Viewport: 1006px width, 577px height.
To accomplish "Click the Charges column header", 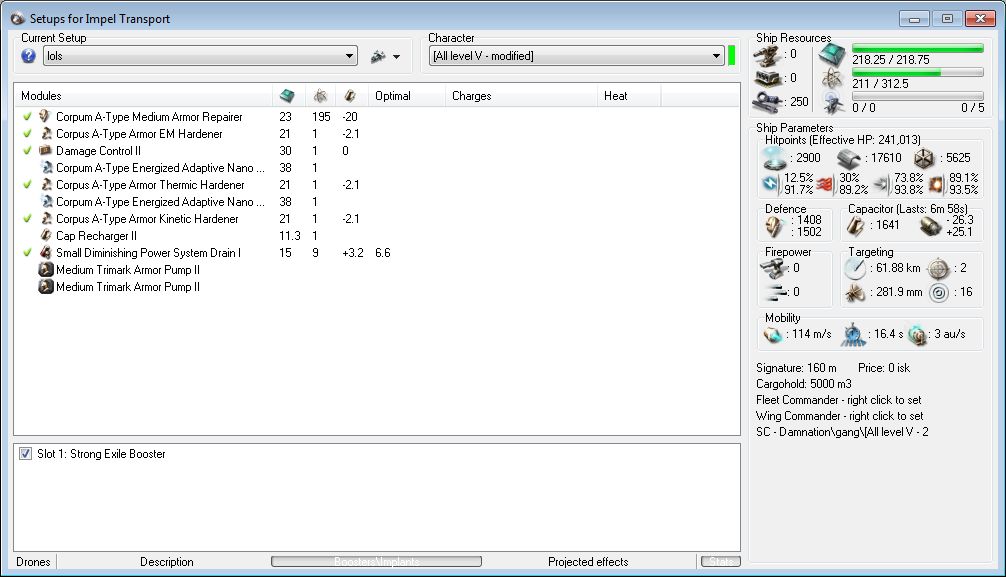I will (x=521, y=96).
